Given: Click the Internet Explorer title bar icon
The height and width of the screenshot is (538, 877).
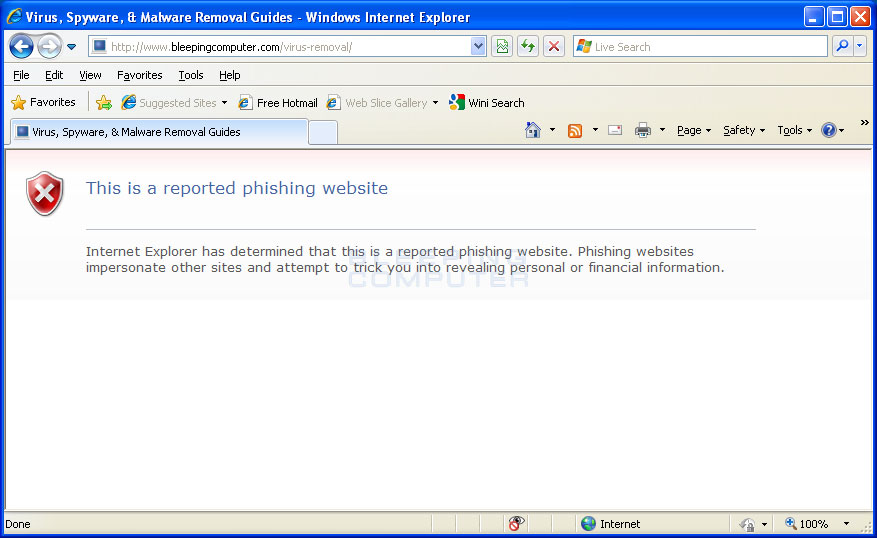Looking at the screenshot, I should (13, 16).
